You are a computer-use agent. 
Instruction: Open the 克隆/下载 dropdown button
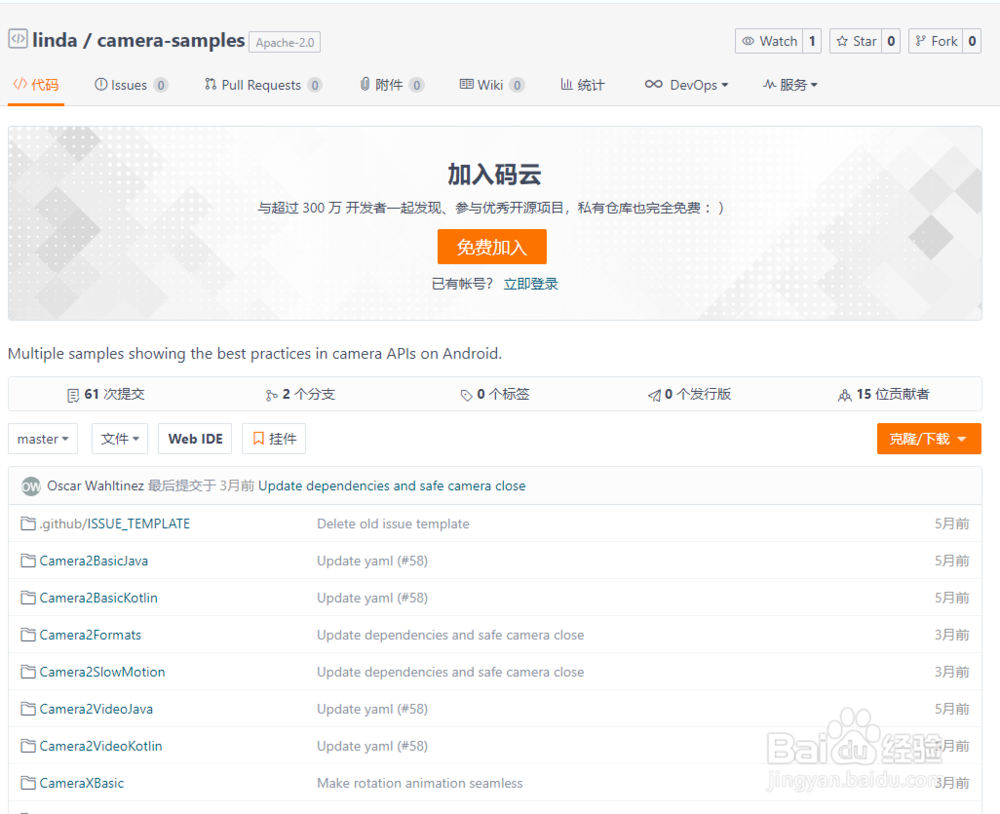(x=929, y=439)
